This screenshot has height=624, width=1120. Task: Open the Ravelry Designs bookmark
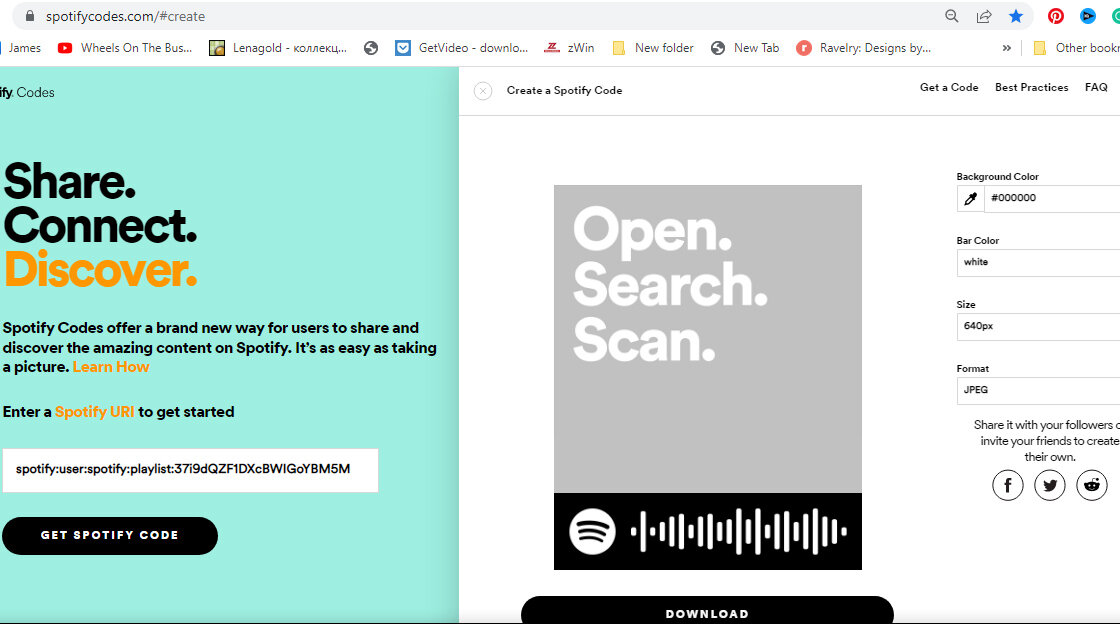pyautogui.click(x=864, y=48)
